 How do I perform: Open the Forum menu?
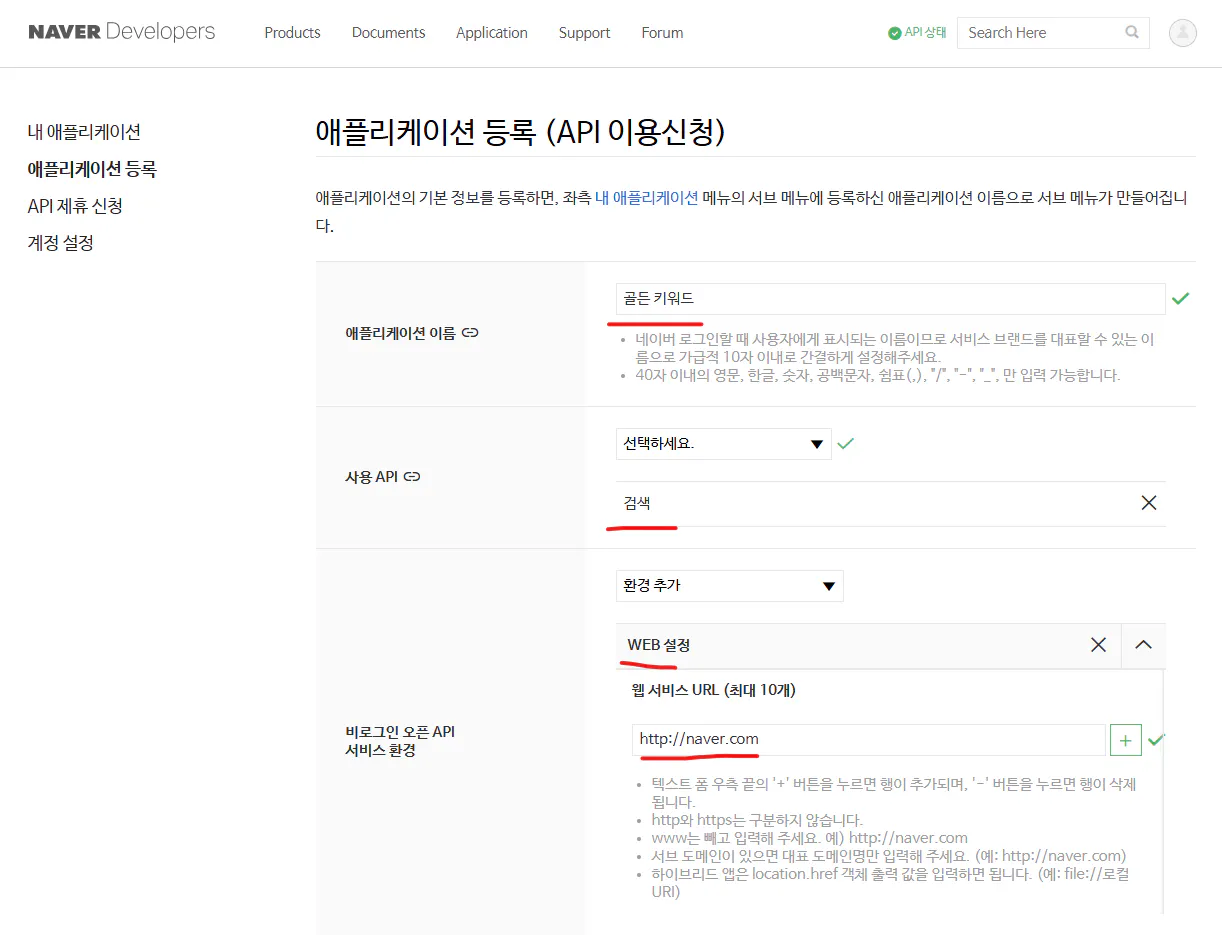click(x=662, y=33)
